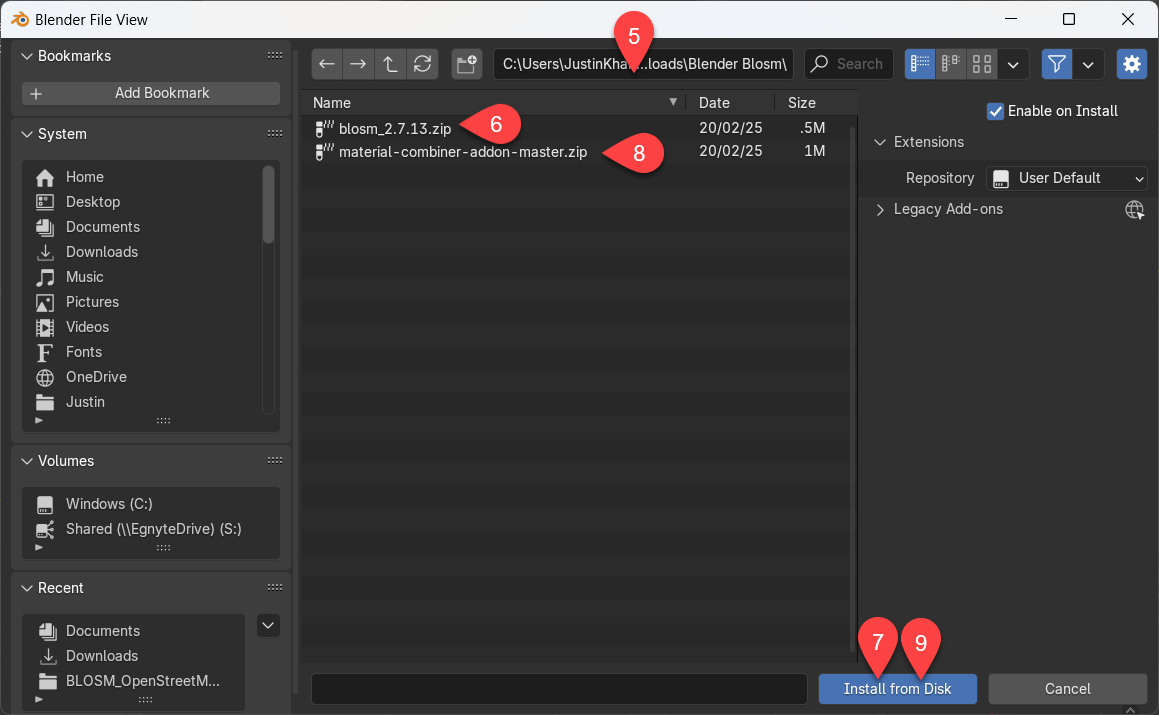Screen dimensions: 1159x715
Task: Switch to horizontal list display mode
Action: point(951,64)
